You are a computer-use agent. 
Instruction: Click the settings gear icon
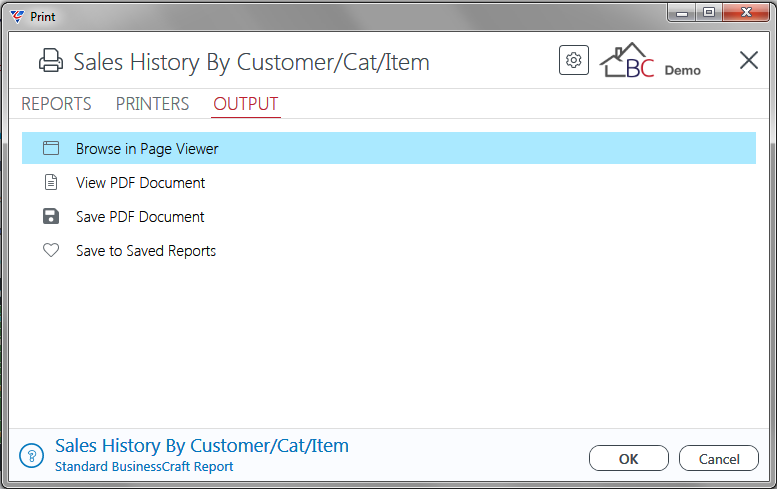(574, 60)
